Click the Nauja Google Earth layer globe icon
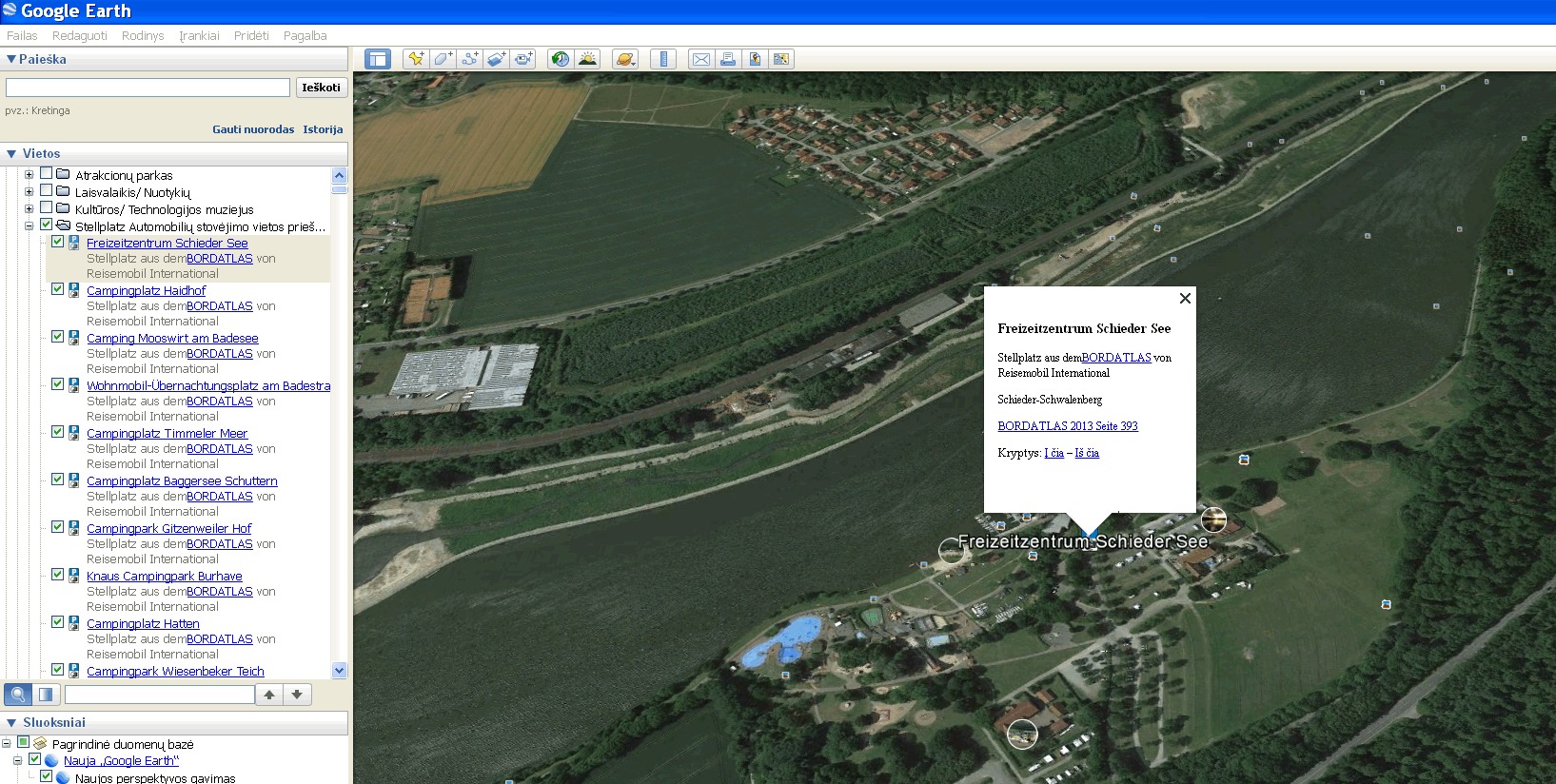Viewport: 1556px width, 784px height. pos(51,760)
